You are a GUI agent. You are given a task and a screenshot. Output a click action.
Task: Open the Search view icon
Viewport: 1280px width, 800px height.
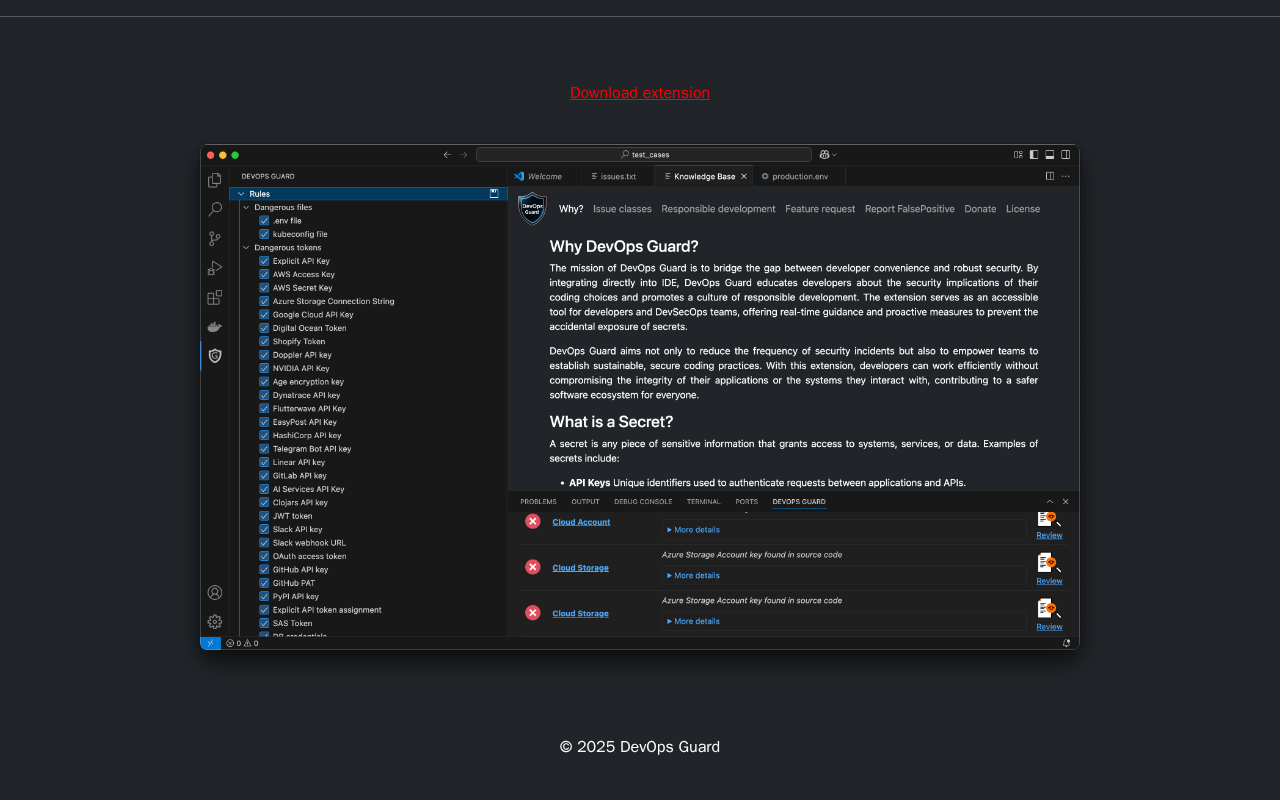click(x=214, y=209)
